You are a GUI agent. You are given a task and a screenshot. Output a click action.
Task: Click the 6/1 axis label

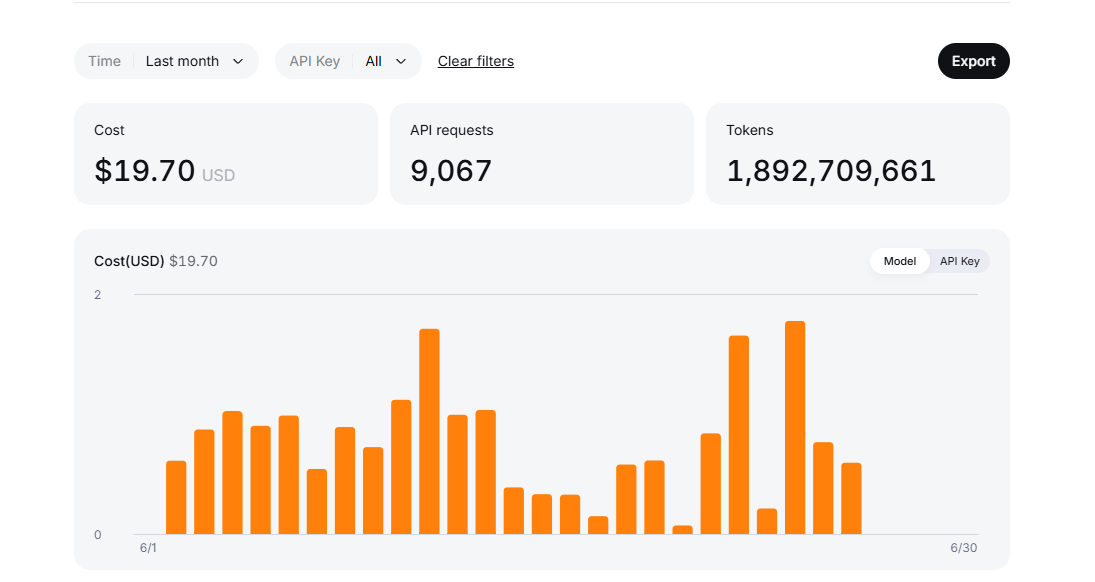point(148,548)
